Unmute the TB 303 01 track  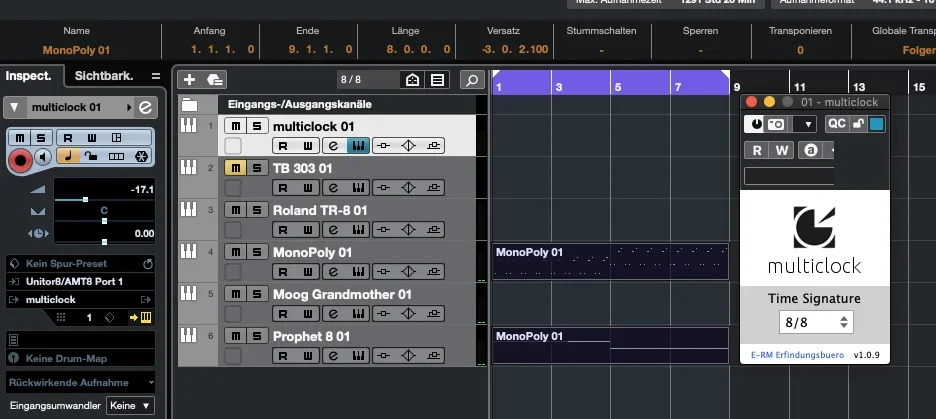click(x=234, y=168)
